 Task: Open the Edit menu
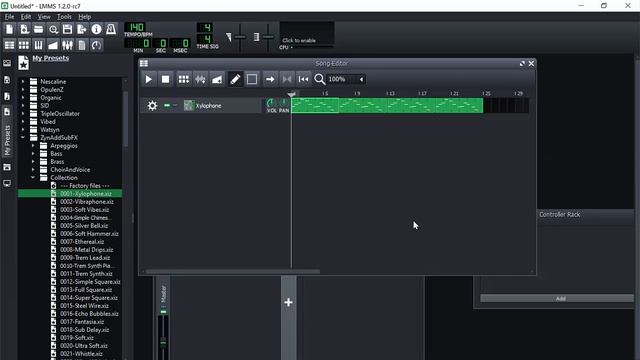pyautogui.click(x=26, y=17)
